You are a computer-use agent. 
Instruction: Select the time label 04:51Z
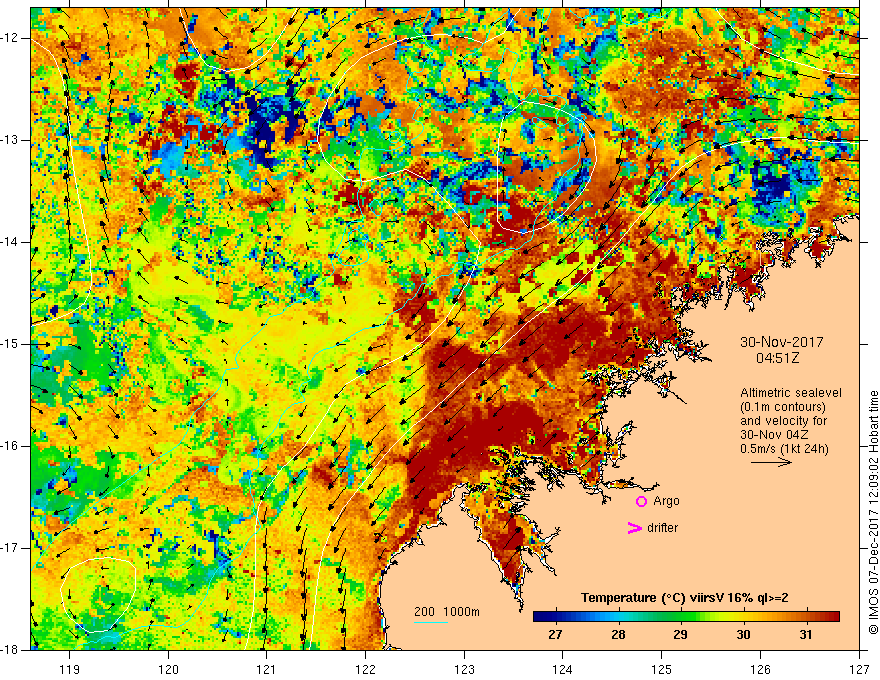tap(777, 358)
